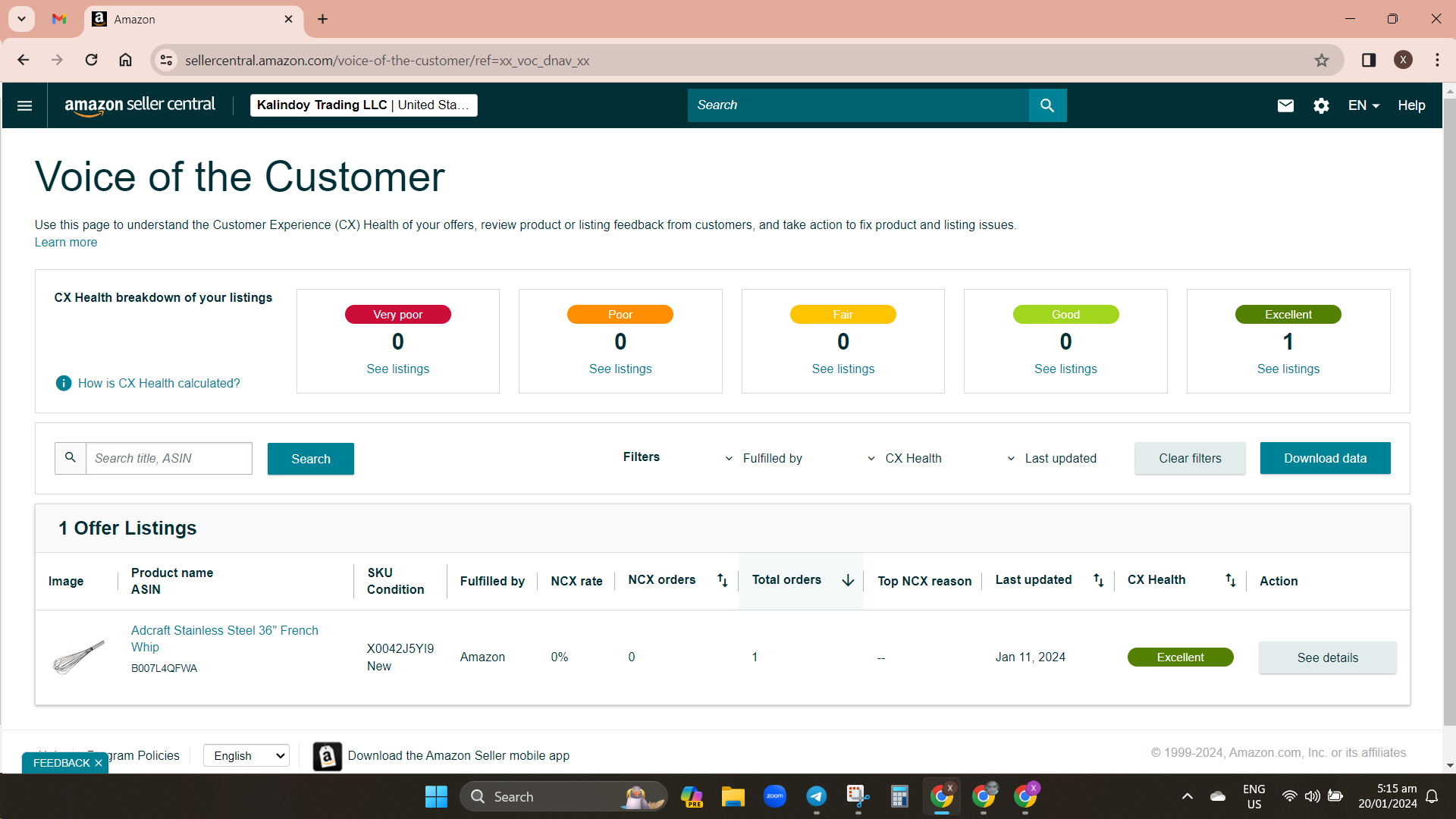
Task: Expand the CX Health filter dropdown
Action: [905, 458]
